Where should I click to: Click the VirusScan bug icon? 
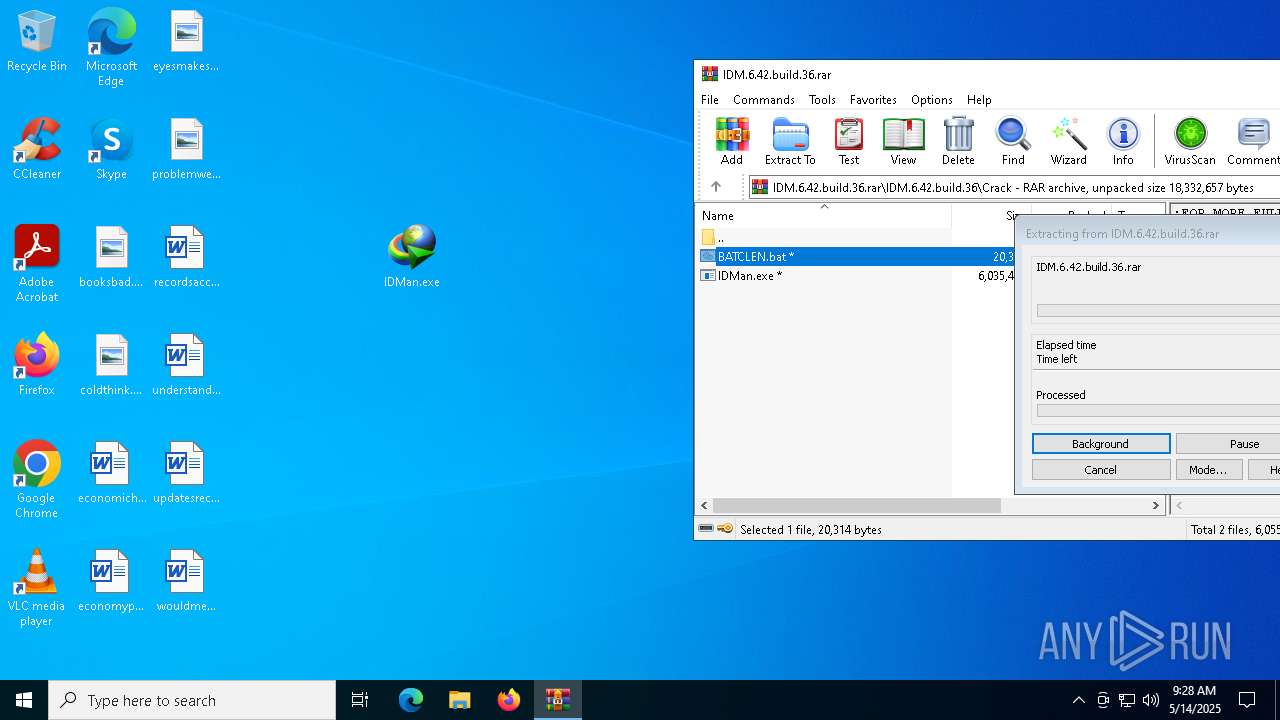pos(1190,141)
